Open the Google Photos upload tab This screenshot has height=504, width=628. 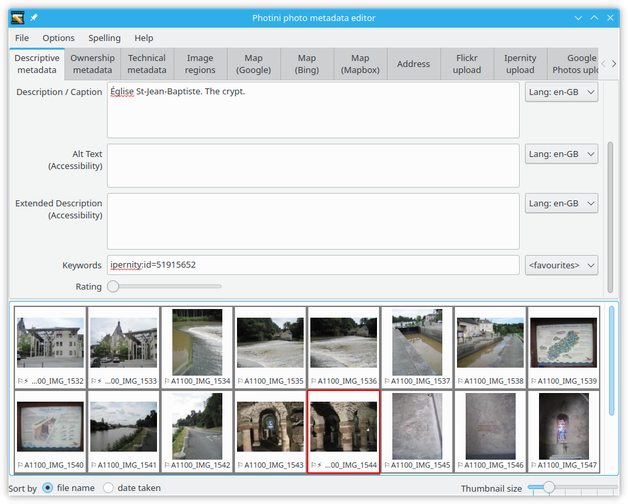pyautogui.click(x=573, y=64)
